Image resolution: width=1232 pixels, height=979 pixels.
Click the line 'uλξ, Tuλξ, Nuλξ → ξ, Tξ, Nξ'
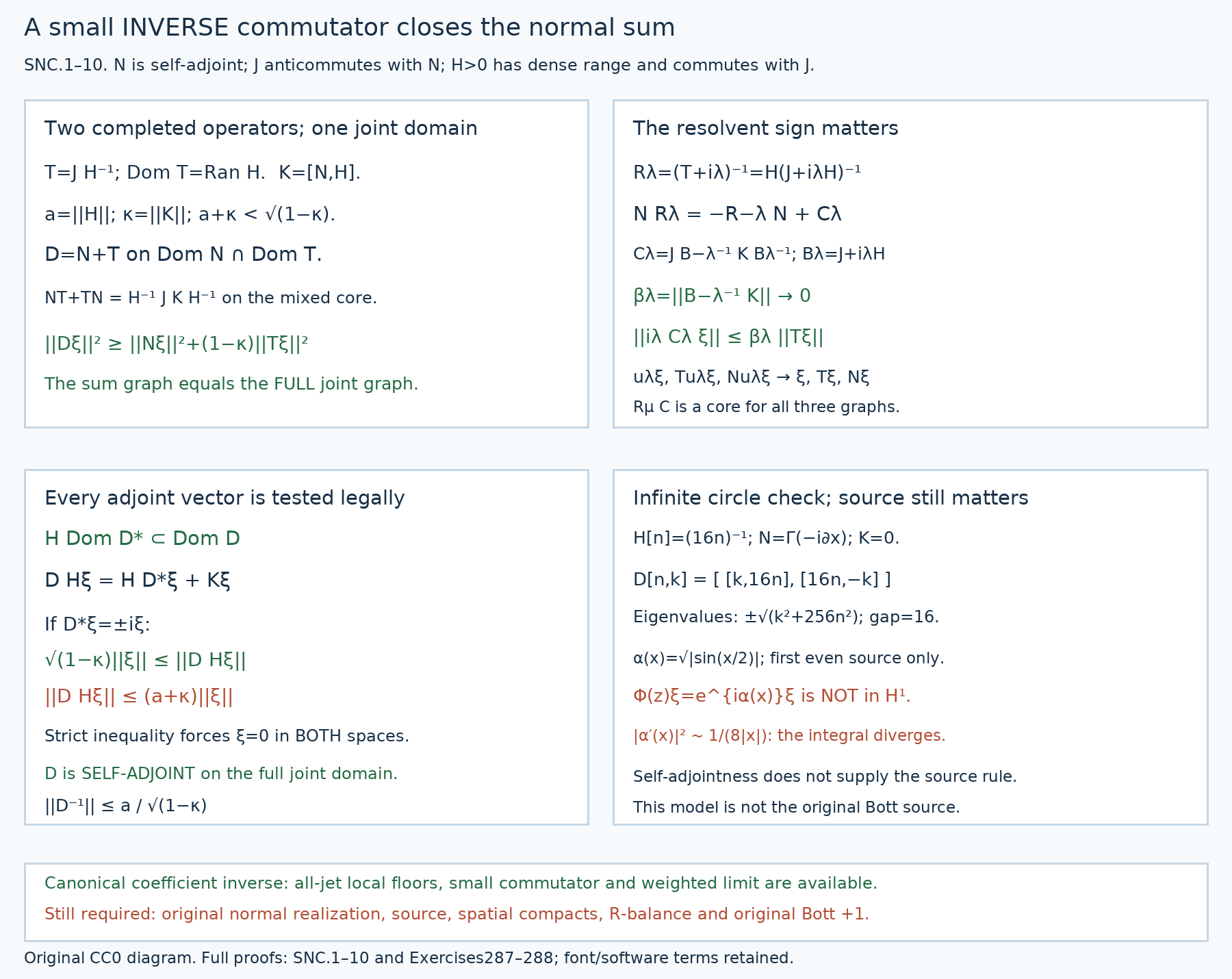(x=751, y=377)
